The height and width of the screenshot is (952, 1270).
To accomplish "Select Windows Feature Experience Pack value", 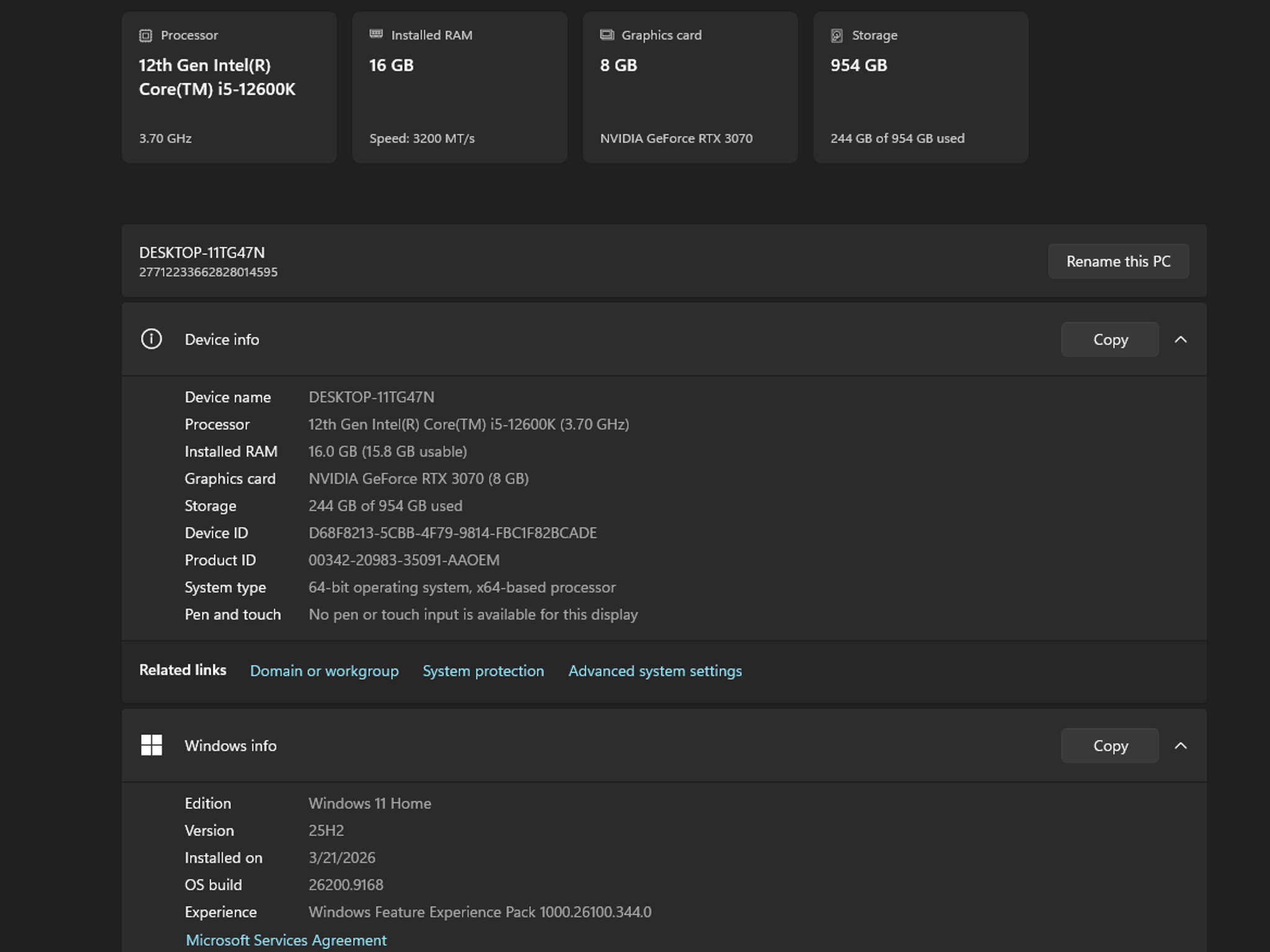I will pyautogui.click(x=480, y=912).
